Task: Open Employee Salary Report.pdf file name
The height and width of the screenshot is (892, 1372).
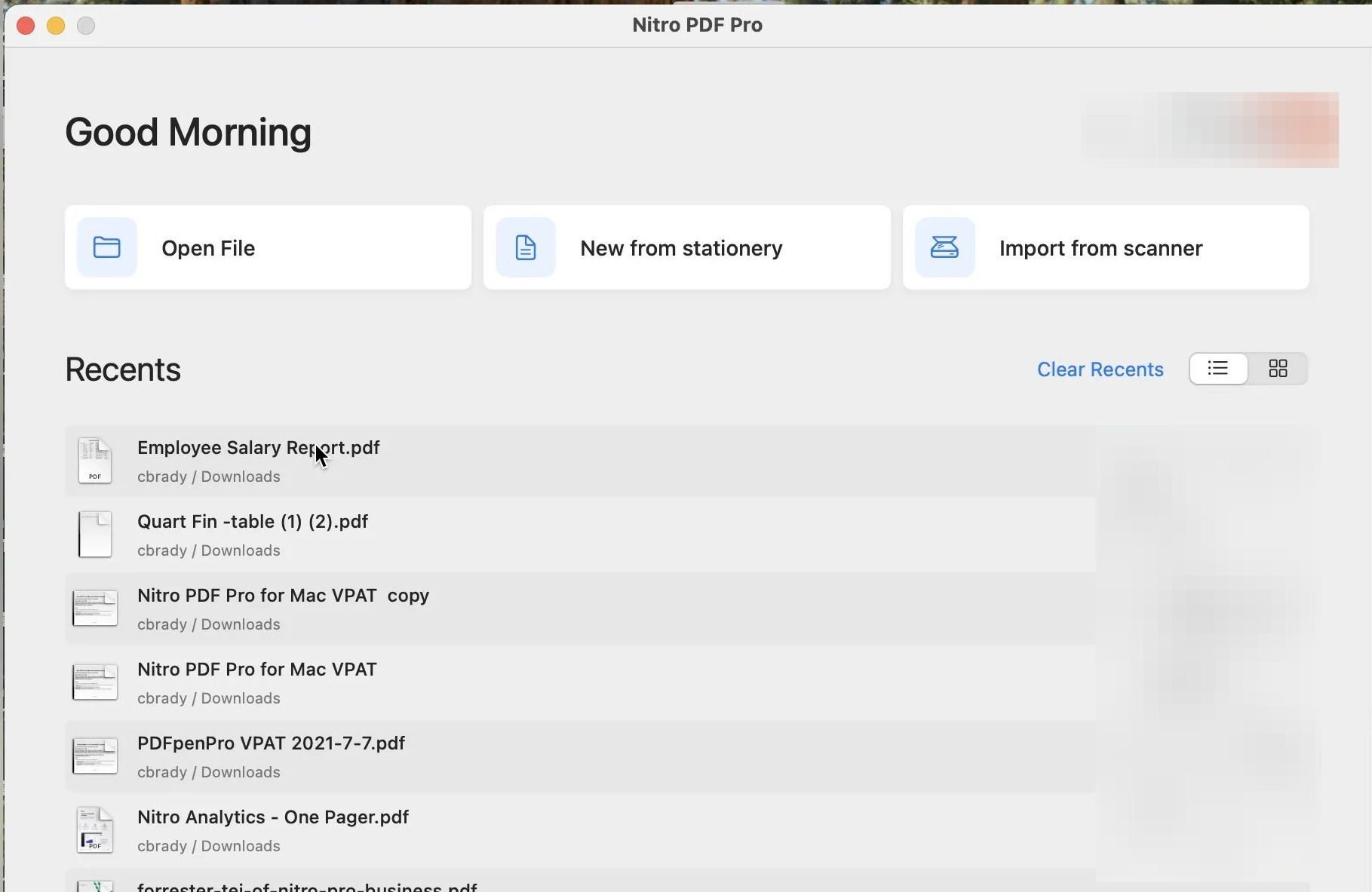Action: pos(258,448)
